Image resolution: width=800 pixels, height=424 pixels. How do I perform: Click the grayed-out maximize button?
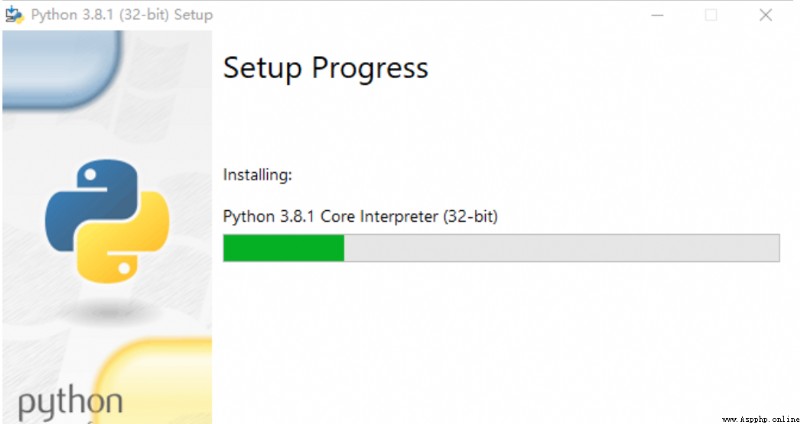click(711, 15)
